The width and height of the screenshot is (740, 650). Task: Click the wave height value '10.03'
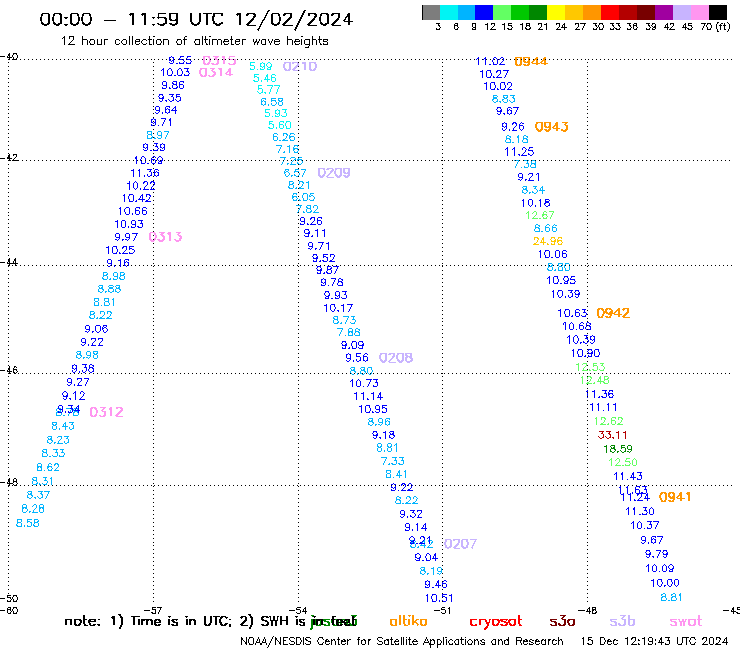[x=175, y=72]
